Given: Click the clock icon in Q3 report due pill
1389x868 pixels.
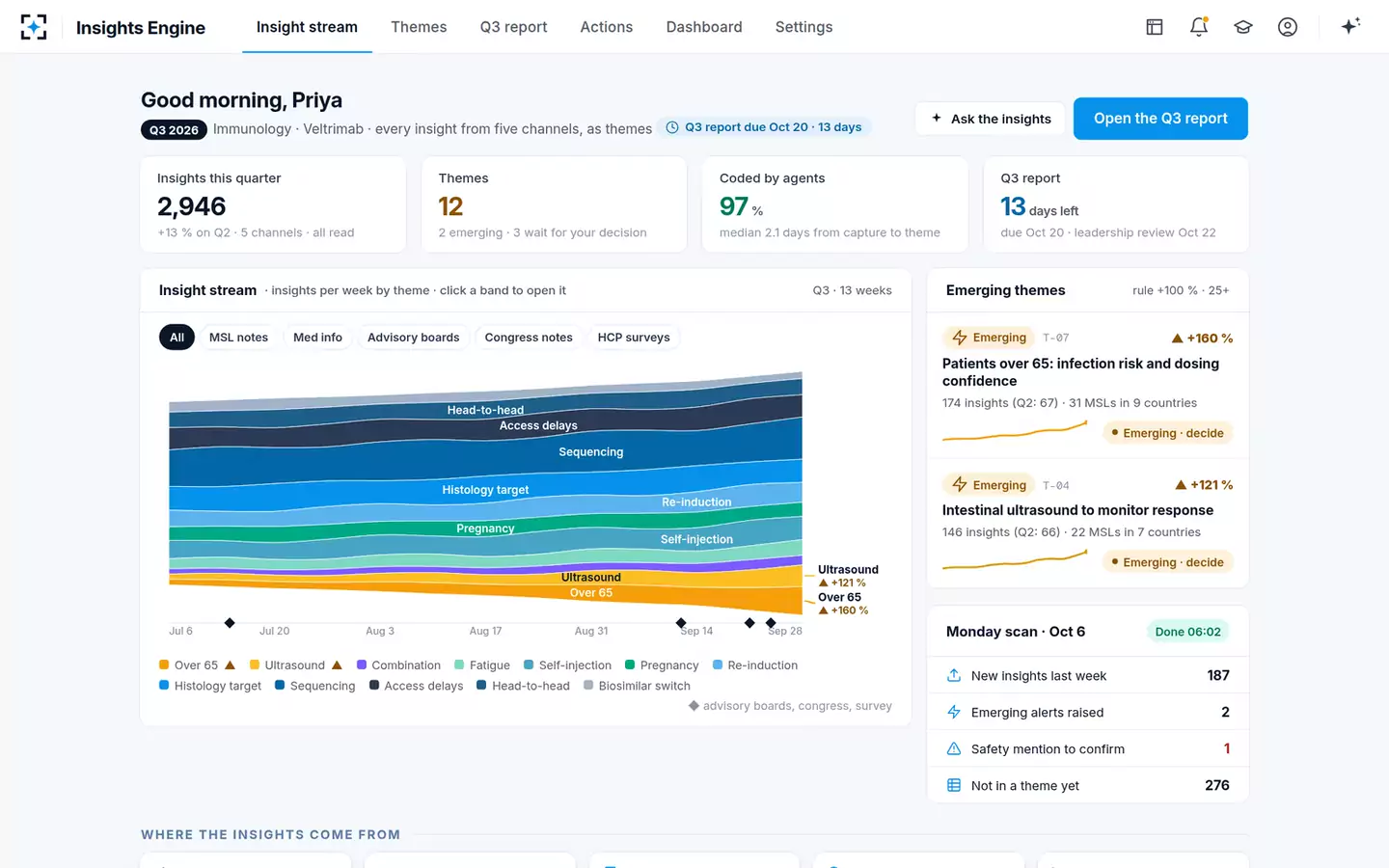Looking at the screenshot, I should point(672,127).
